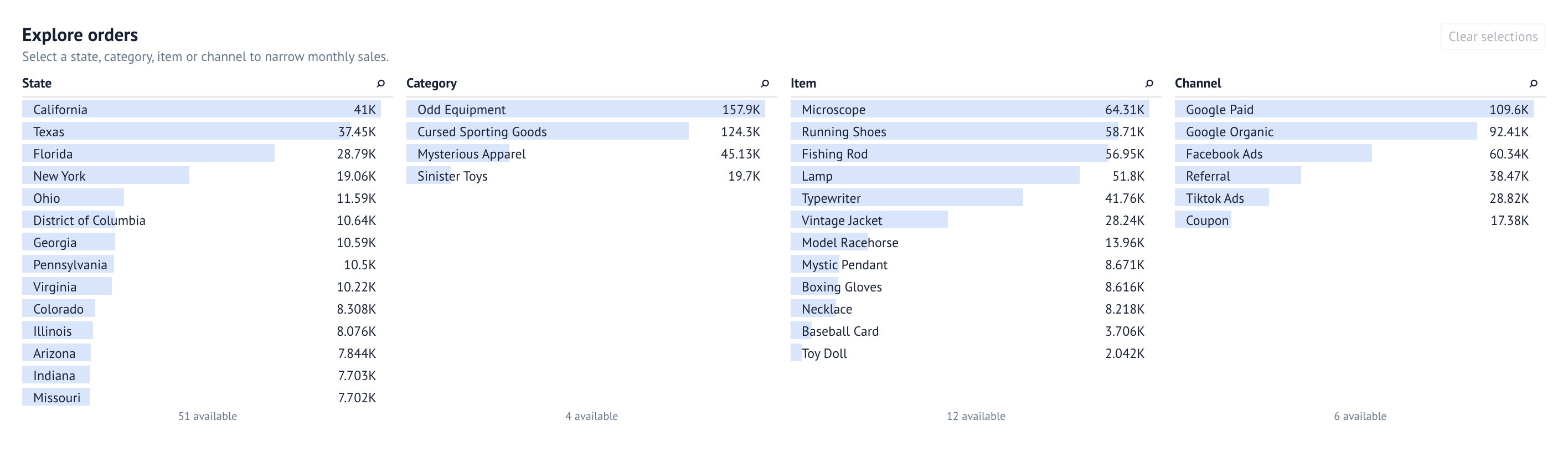Select the Toy Doll item row
Screen dimensions: 1568x451
click(x=969, y=353)
